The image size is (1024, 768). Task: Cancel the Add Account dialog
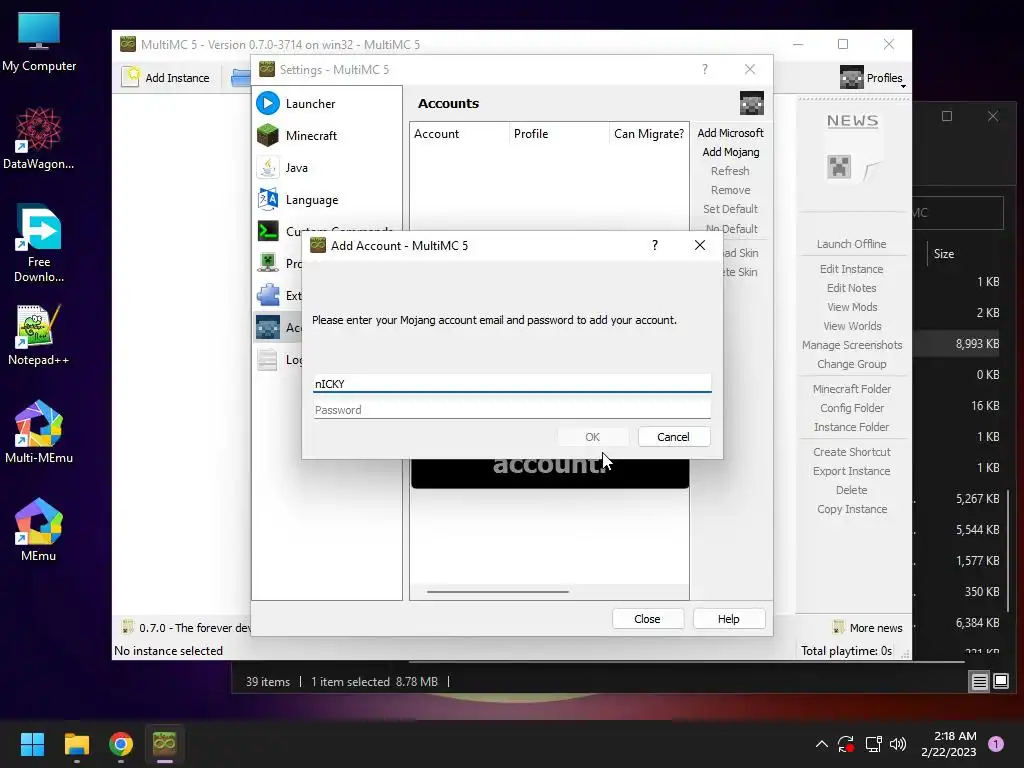[673, 437]
